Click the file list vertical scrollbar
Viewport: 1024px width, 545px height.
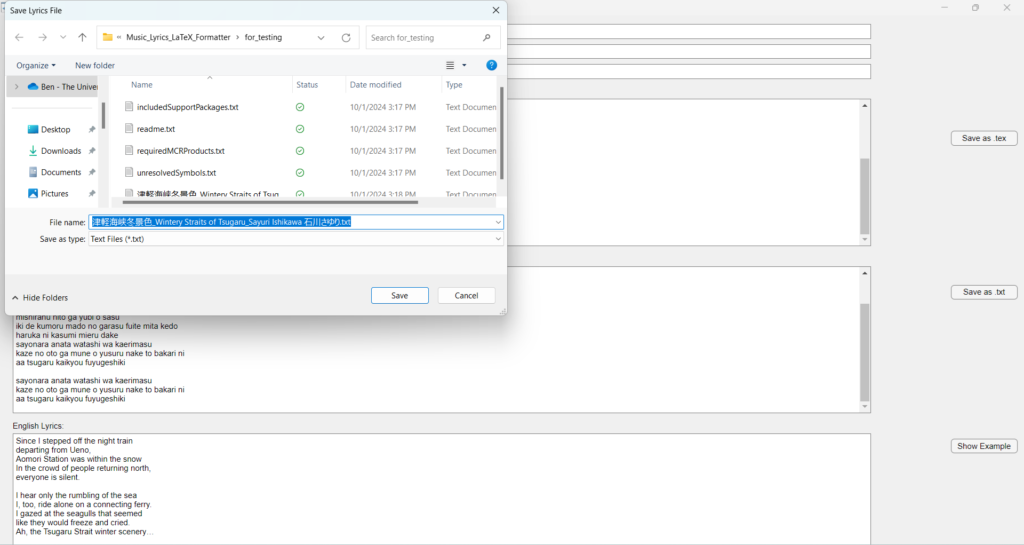pos(502,133)
